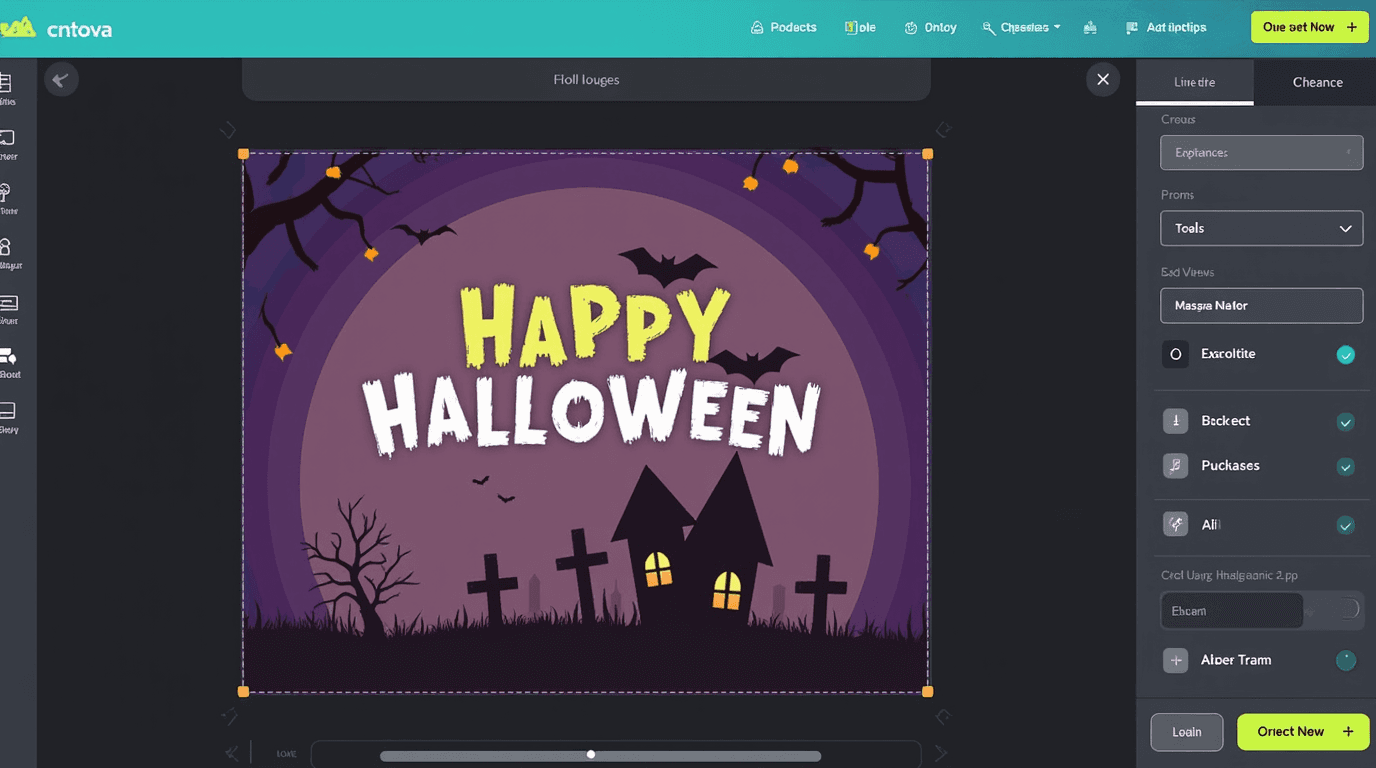Click the Alper Tram label
The image size is (1376, 768).
pyautogui.click(x=1236, y=660)
